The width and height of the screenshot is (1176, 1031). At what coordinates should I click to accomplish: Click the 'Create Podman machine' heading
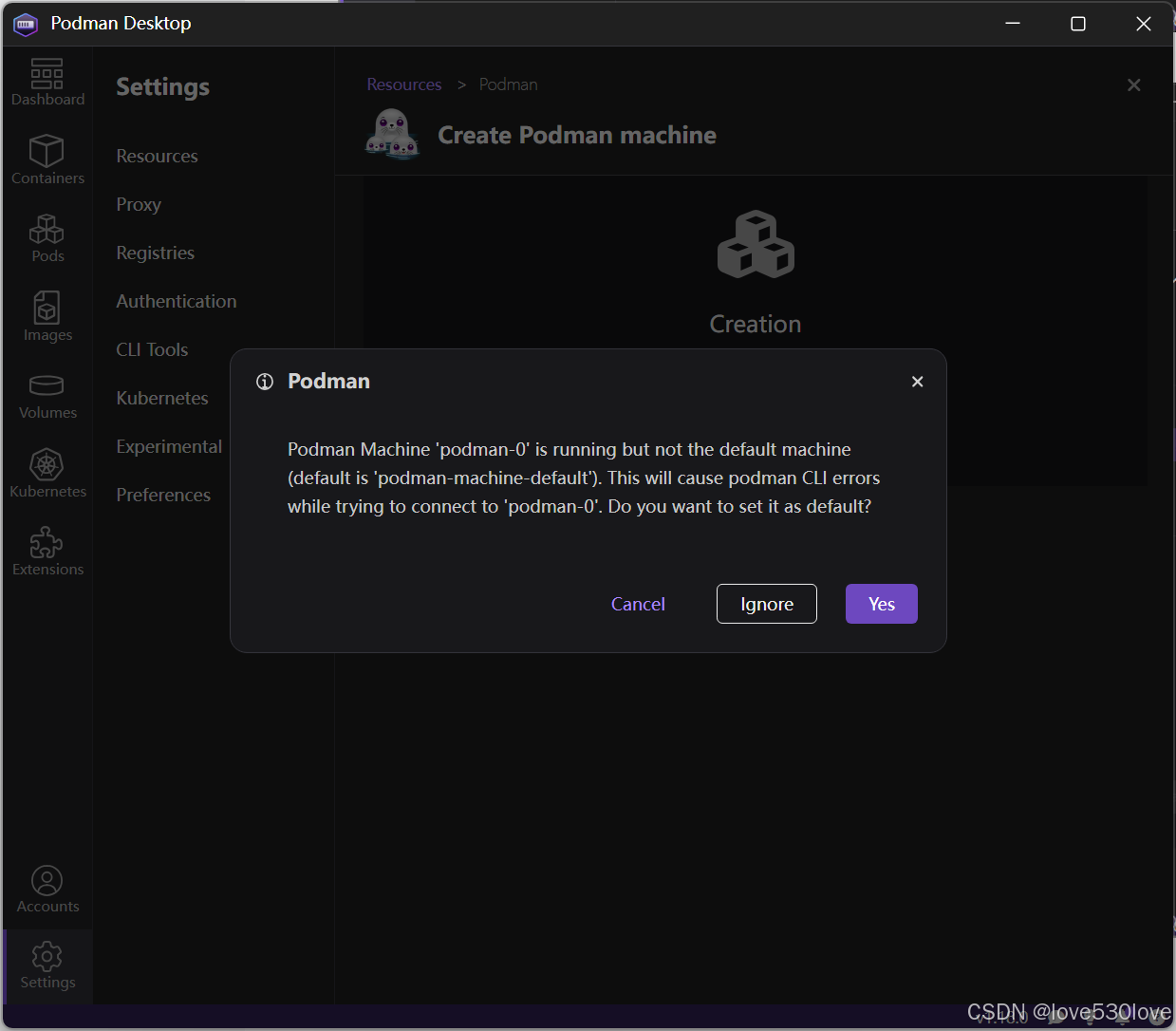[x=577, y=135]
